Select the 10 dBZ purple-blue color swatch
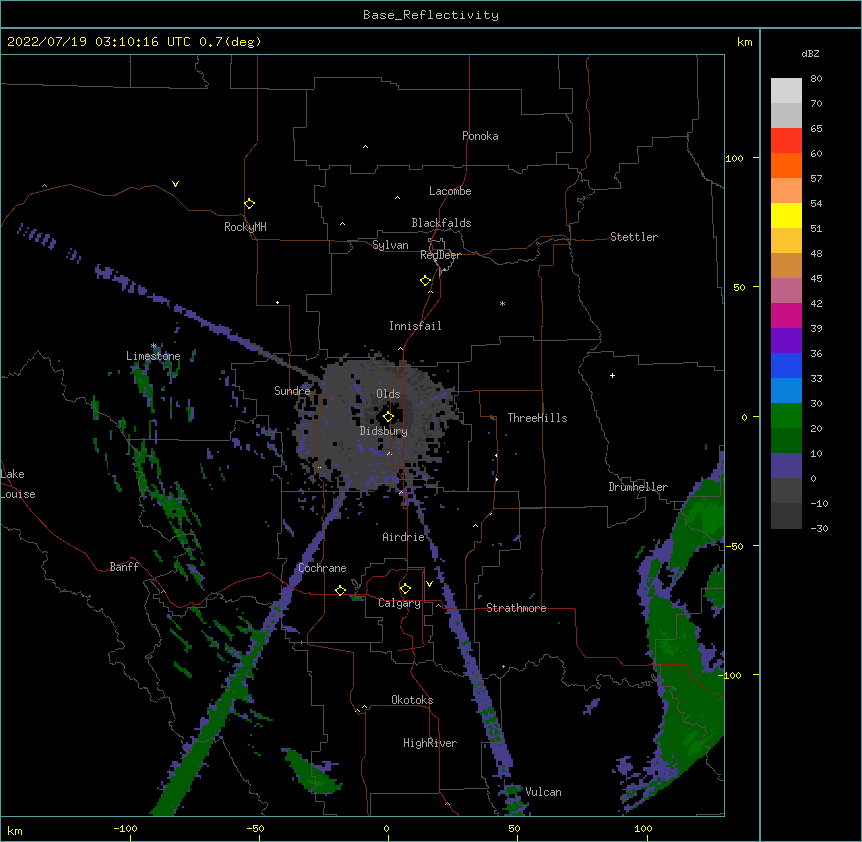This screenshot has width=862, height=842. point(786,466)
